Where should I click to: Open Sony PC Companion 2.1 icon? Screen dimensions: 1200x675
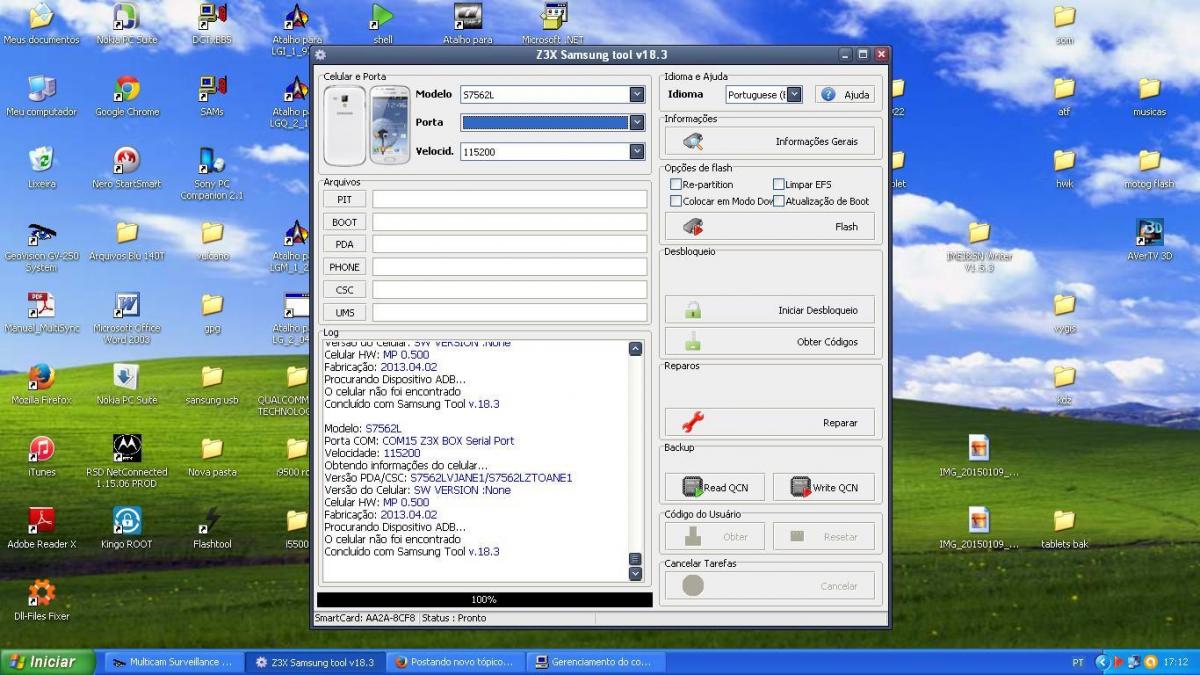[x=212, y=173]
